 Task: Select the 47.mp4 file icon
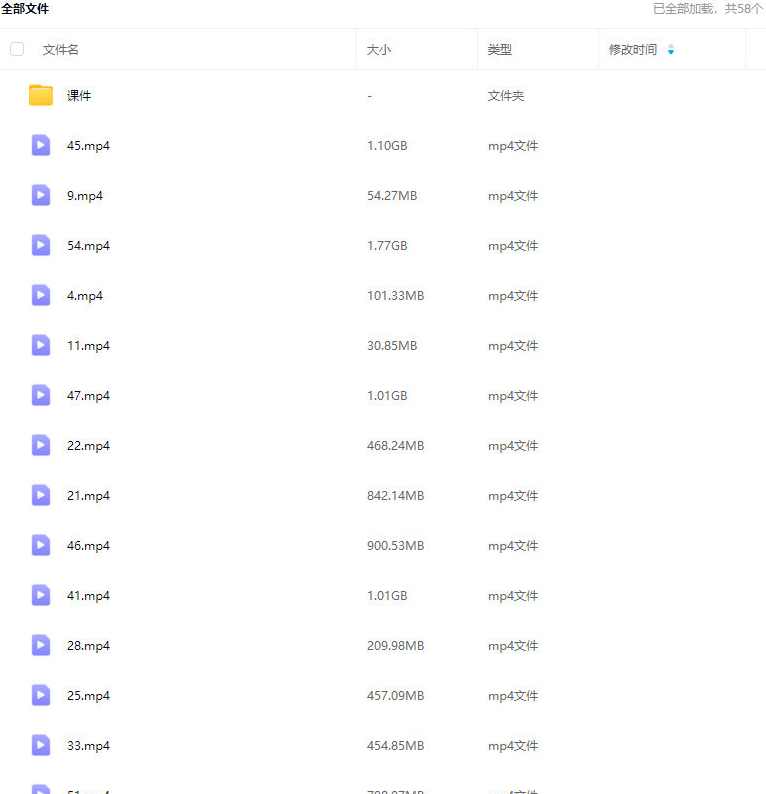(41, 396)
